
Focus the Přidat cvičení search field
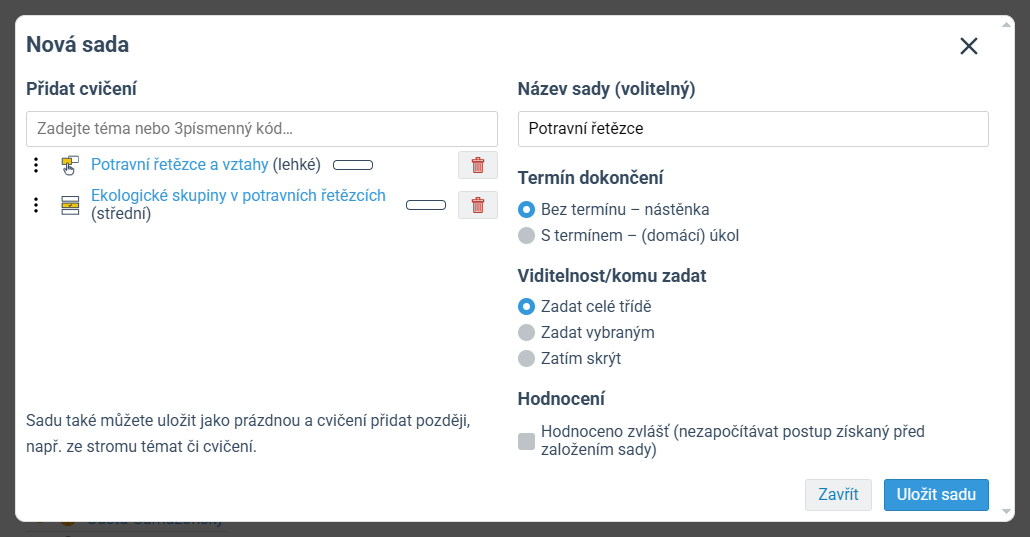[x=261, y=129]
